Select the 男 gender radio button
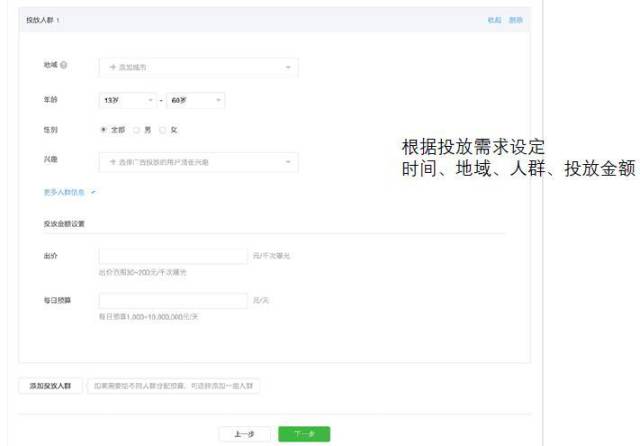 point(136,129)
